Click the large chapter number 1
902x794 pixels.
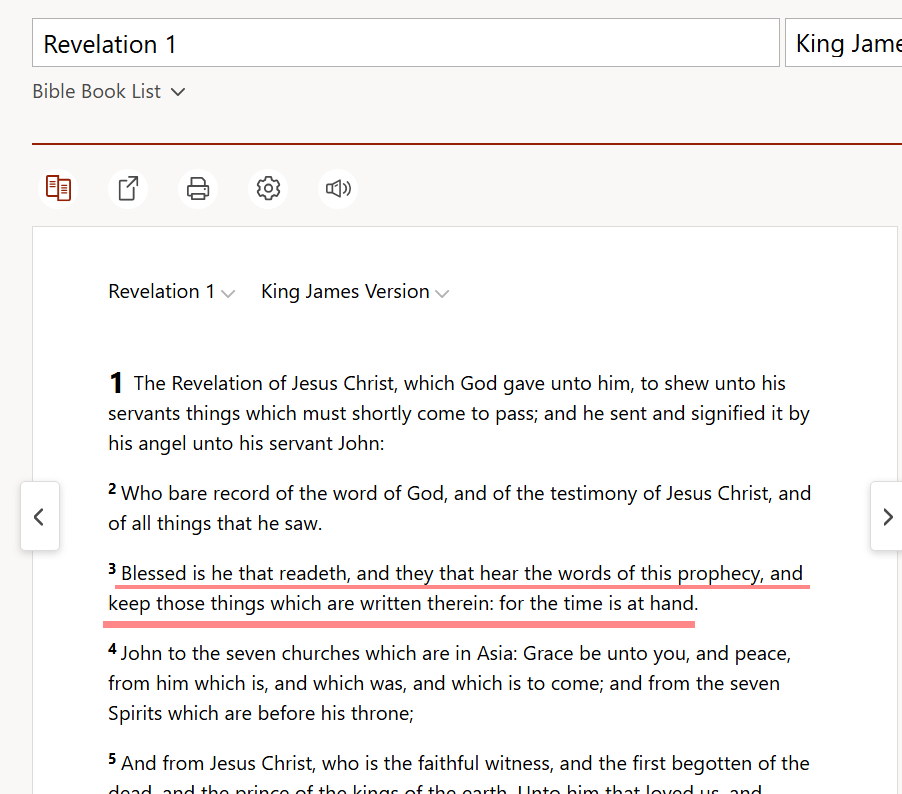click(116, 383)
